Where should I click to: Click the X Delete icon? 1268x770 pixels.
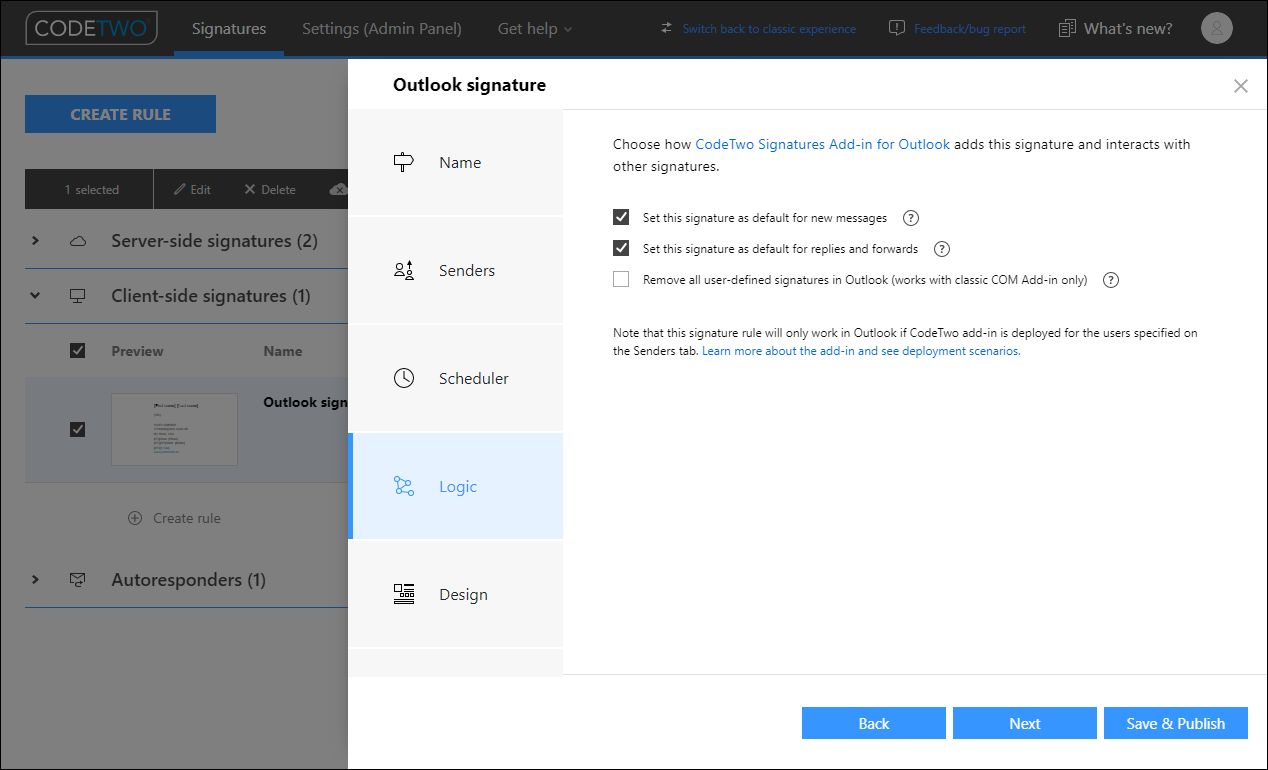[x=250, y=189]
